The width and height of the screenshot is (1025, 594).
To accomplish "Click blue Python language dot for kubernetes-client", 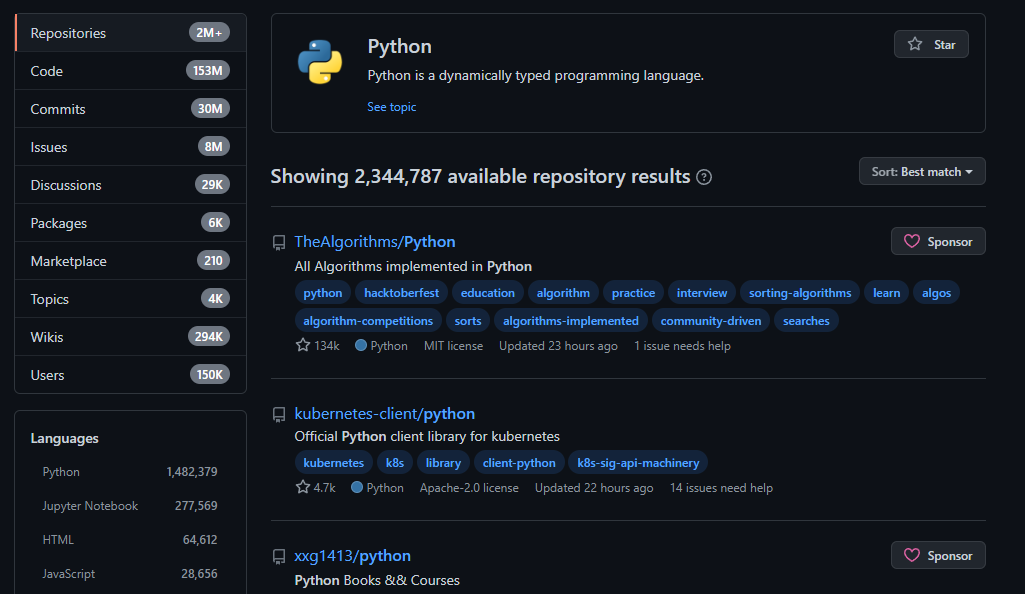I will (x=357, y=487).
